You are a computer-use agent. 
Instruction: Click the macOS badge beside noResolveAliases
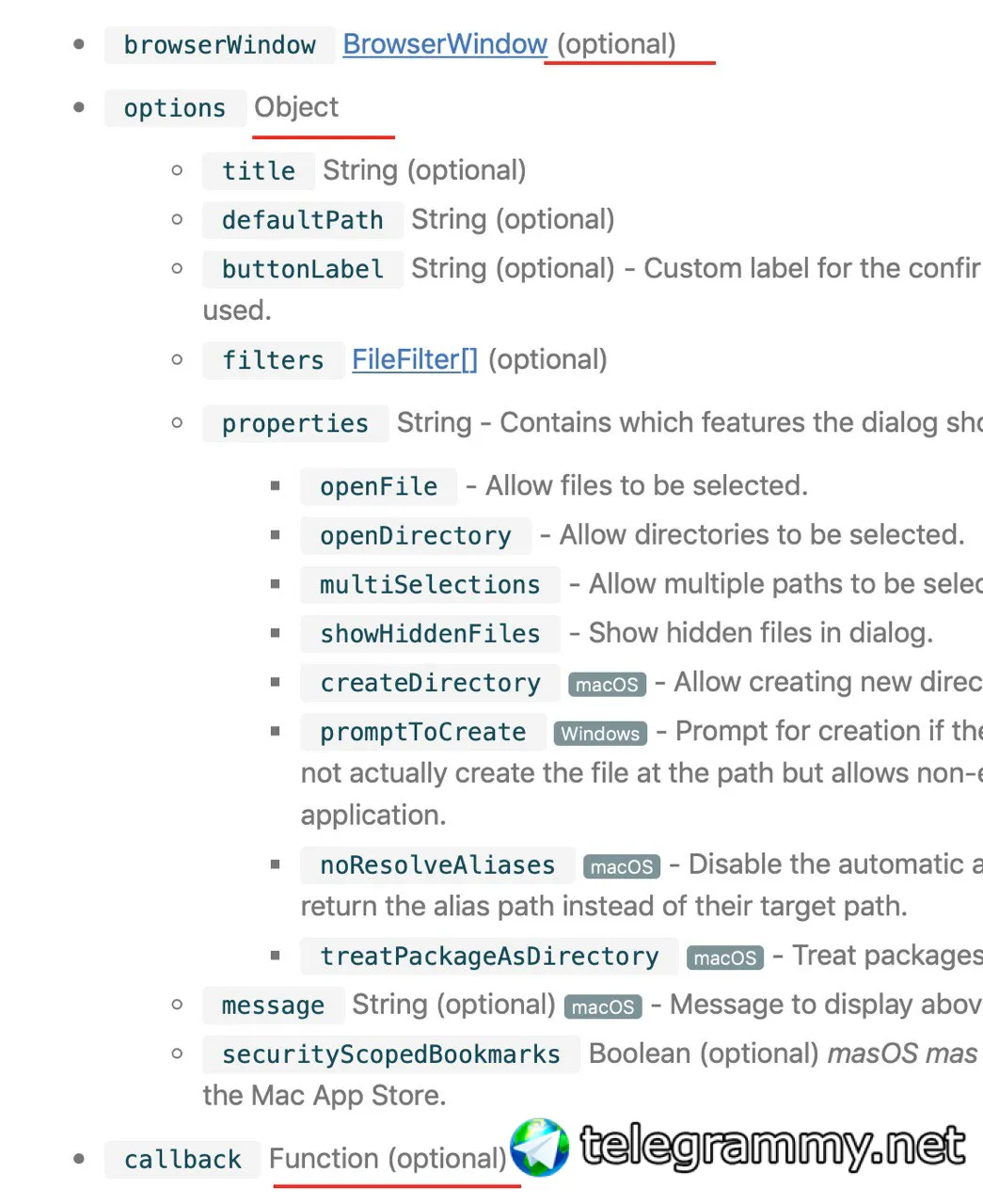622,866
